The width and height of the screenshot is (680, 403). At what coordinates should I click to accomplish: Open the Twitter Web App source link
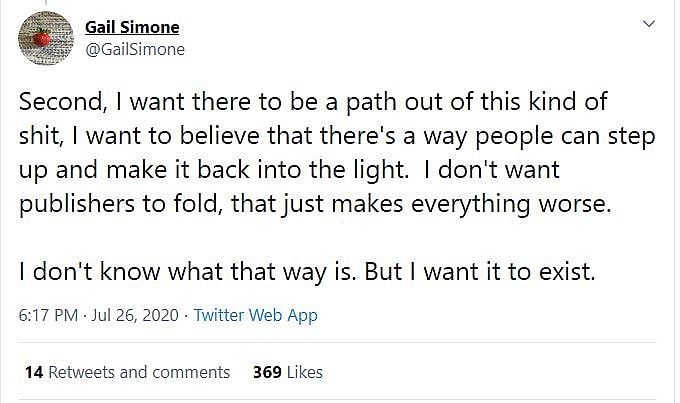point(255,315)
